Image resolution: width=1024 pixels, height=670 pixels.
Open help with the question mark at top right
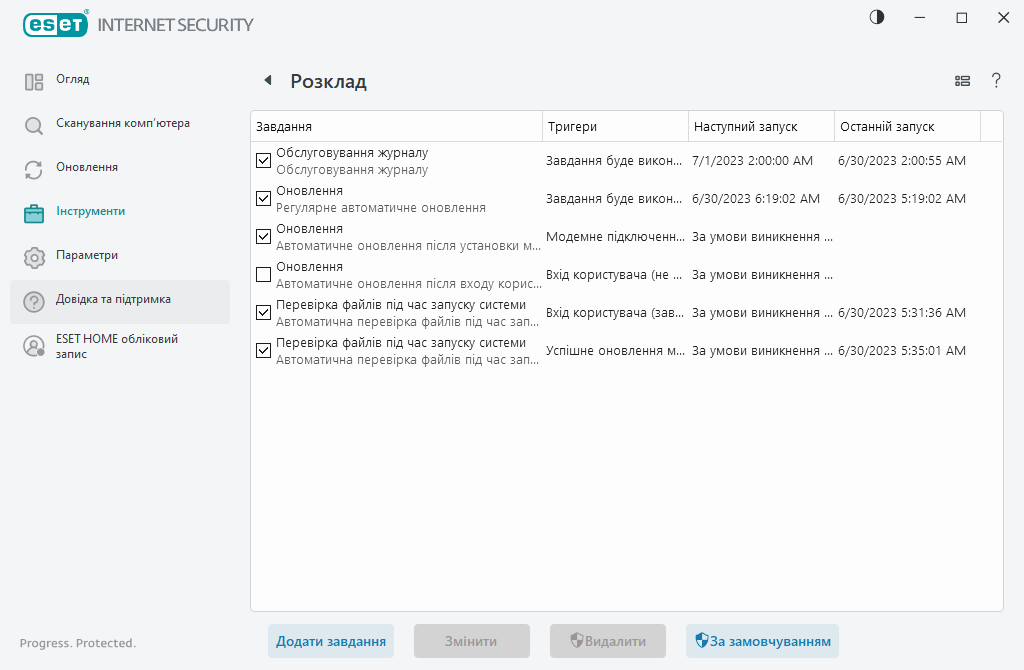(x=996, y=81)
